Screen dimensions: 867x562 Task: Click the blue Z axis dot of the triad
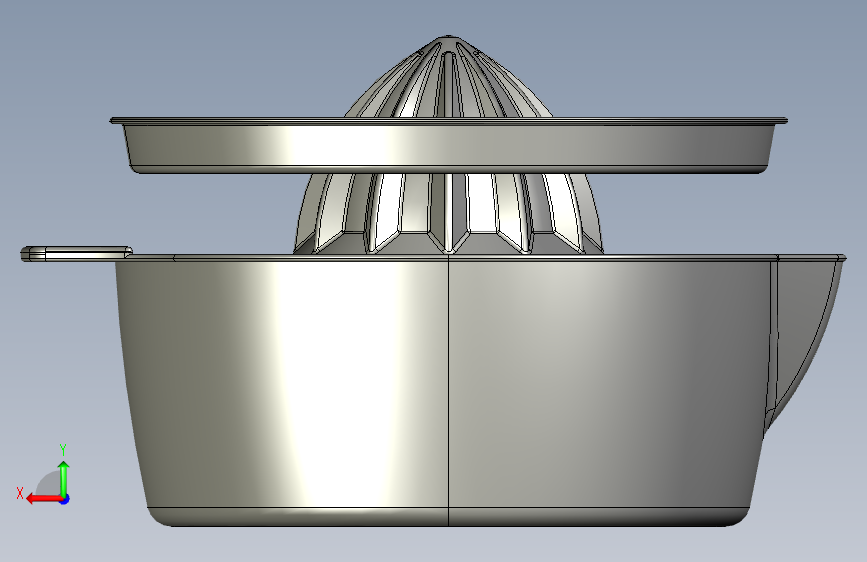coord(65,499)
